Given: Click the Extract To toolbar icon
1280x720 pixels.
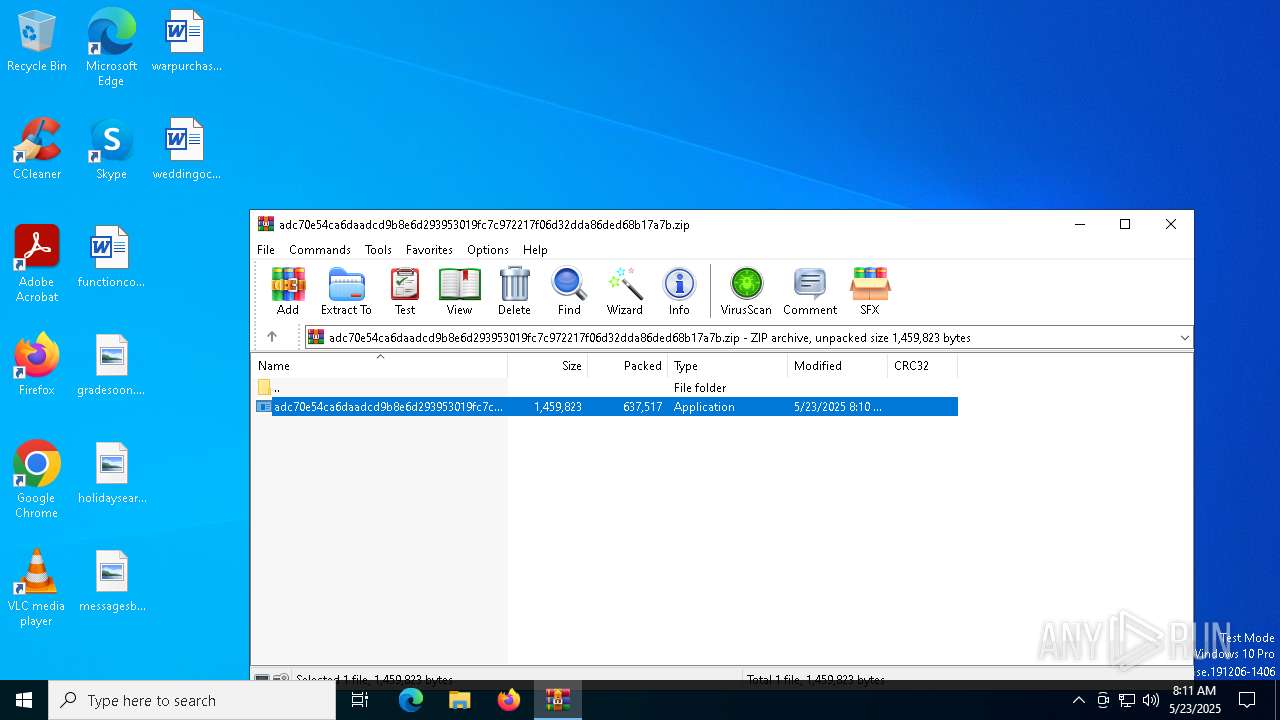Looking at the screenshot, I should (x=346, y=291).
